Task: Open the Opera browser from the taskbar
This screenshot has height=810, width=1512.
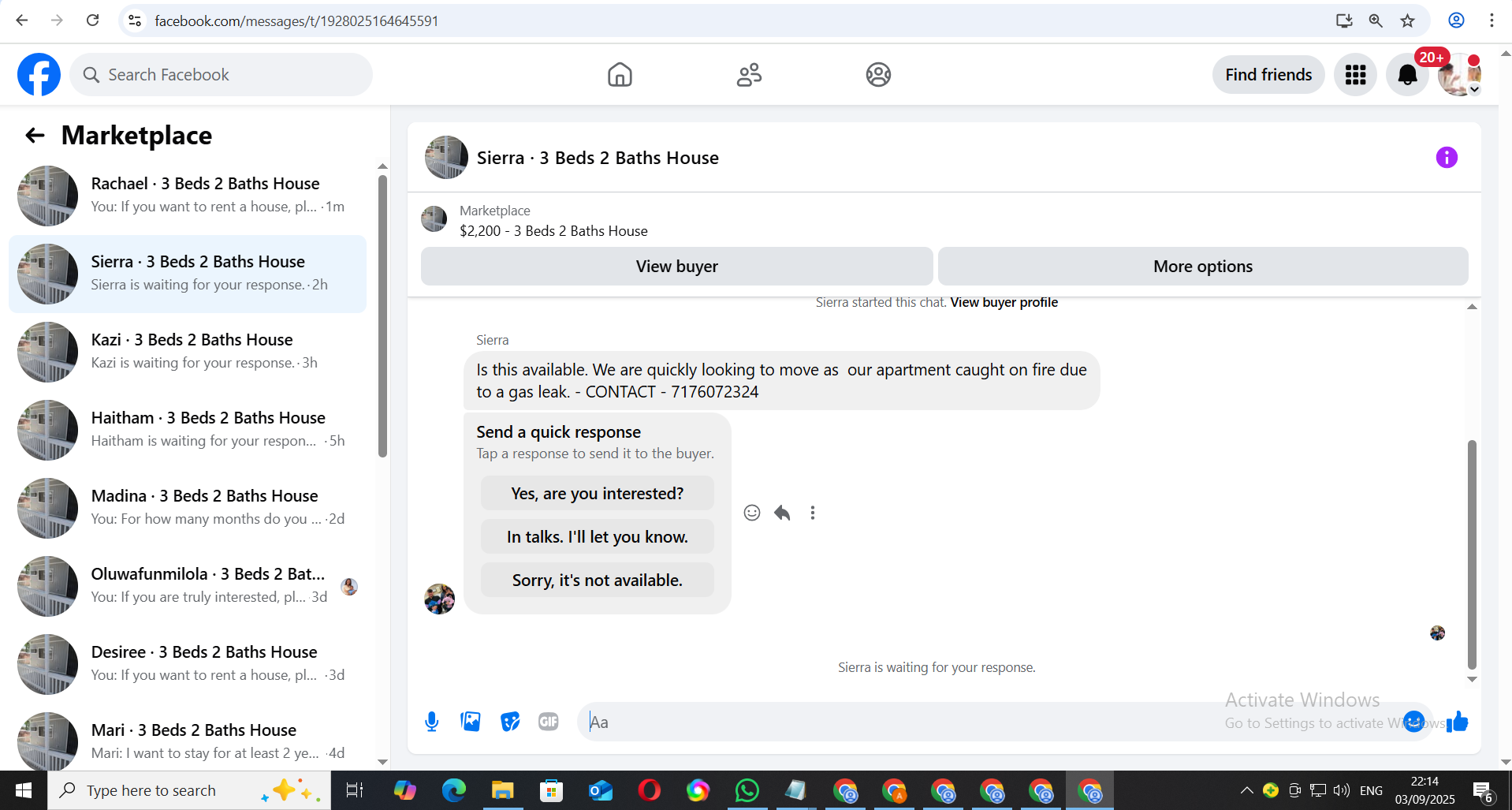Action: [x=649, y=790]
